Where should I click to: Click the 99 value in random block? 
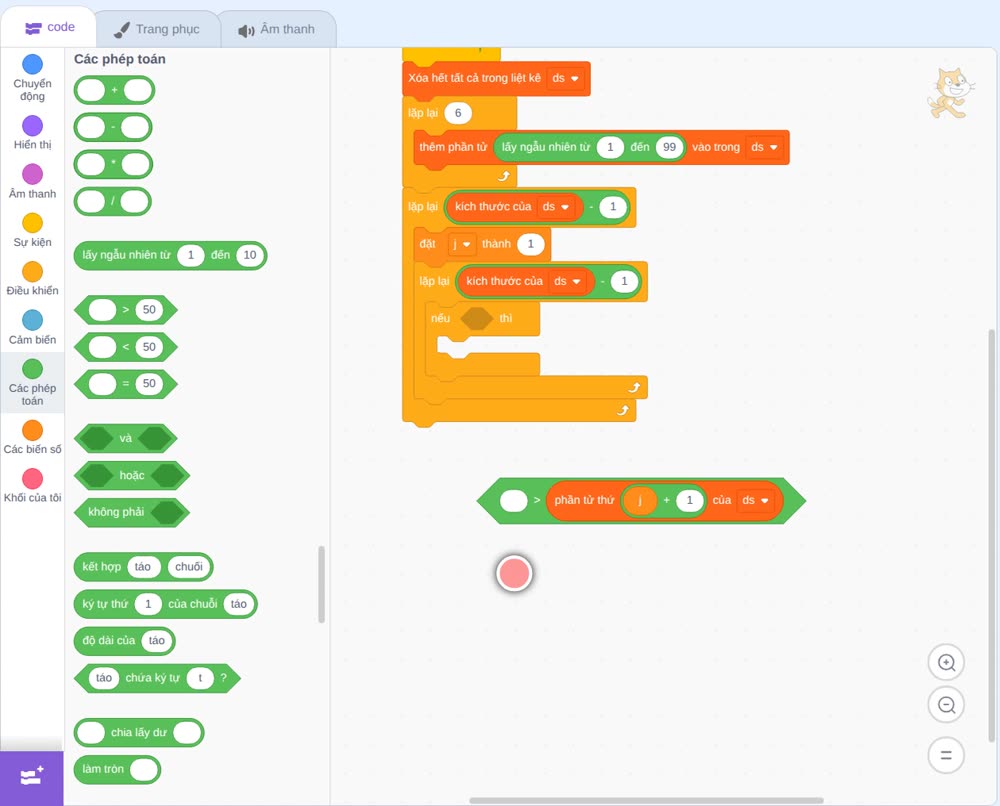pos(669,147)
